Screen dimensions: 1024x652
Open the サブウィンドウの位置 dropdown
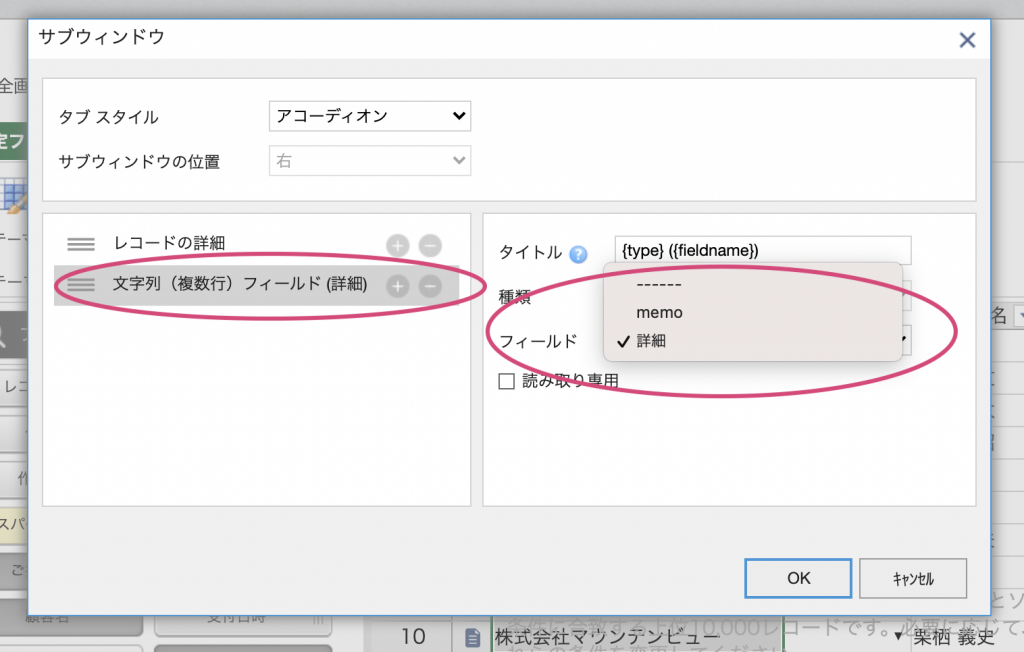pos(370,161)
